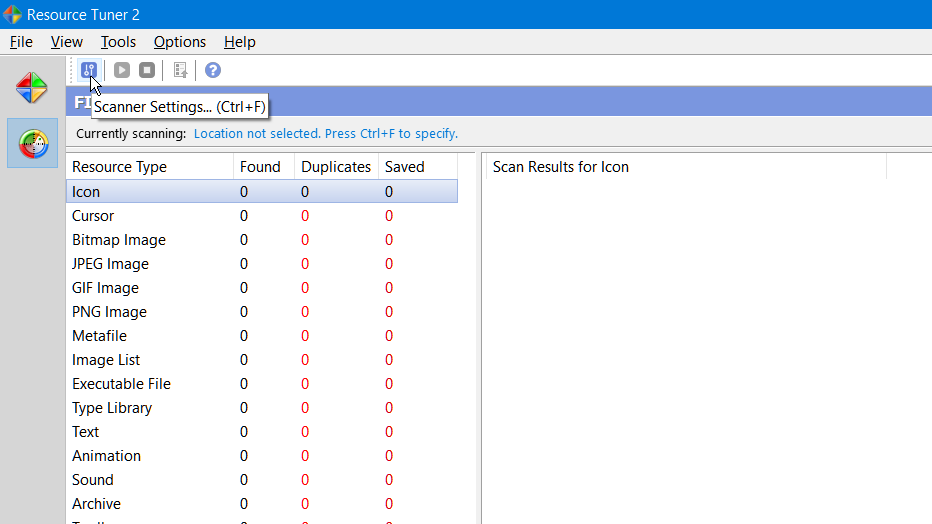
Task: Sort by Saved column header
Action: tap(418, 167)
